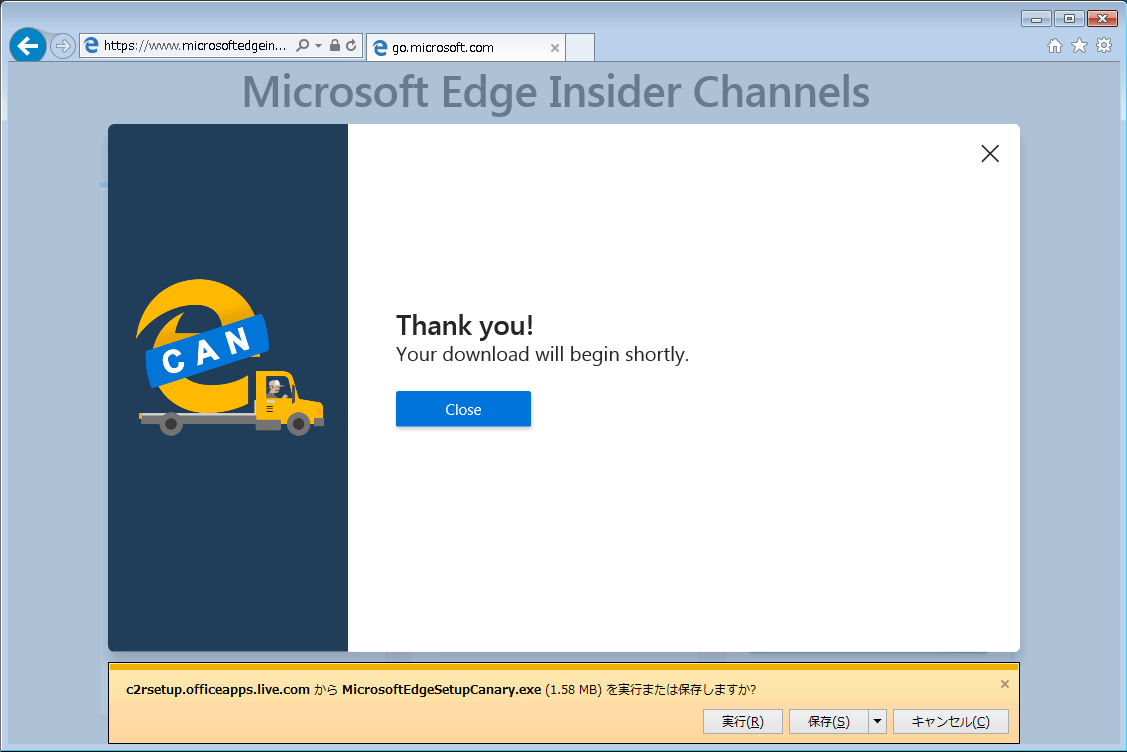1127x752 pixels.
Task: Open the Tools gear icon
Action: click(1104, 46)
